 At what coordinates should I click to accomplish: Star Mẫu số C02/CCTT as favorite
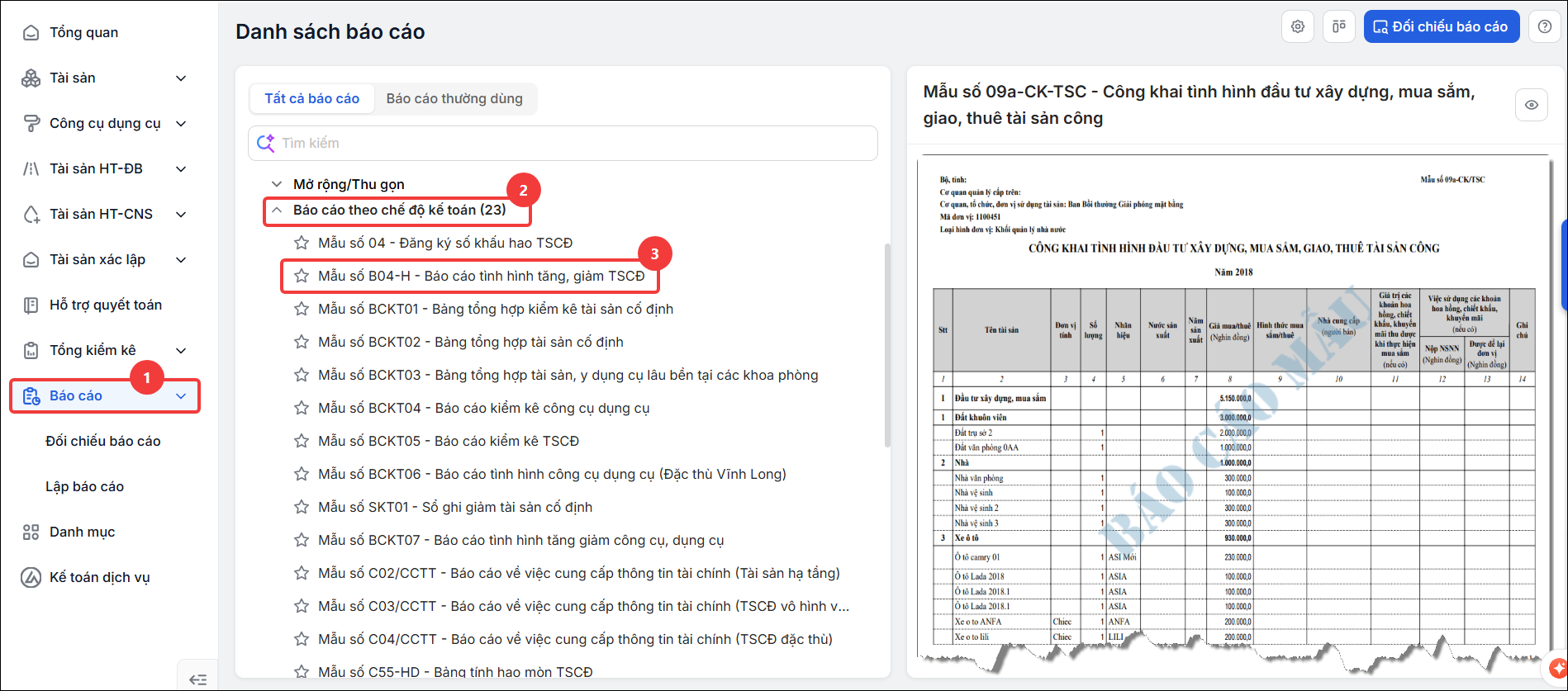click(302, 573)
